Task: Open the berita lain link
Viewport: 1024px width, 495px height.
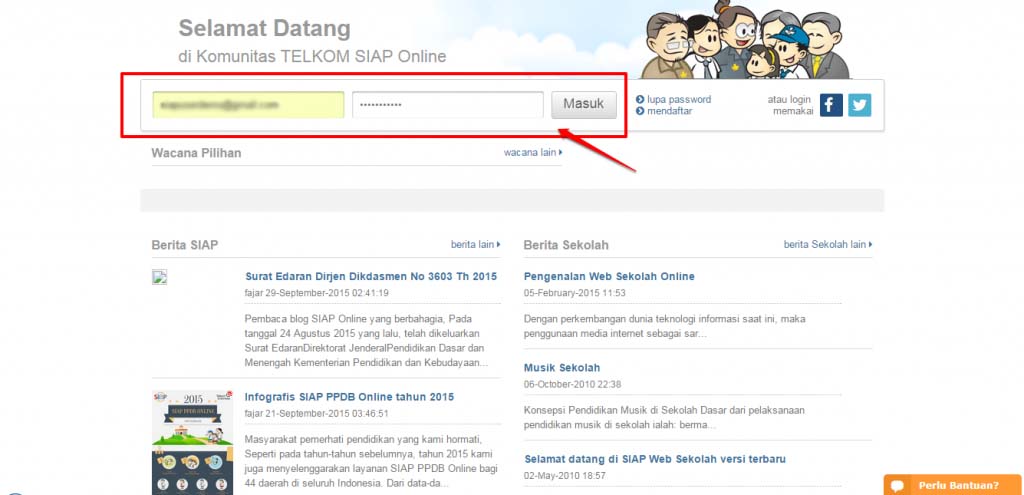Action: [x=475, y=244]
